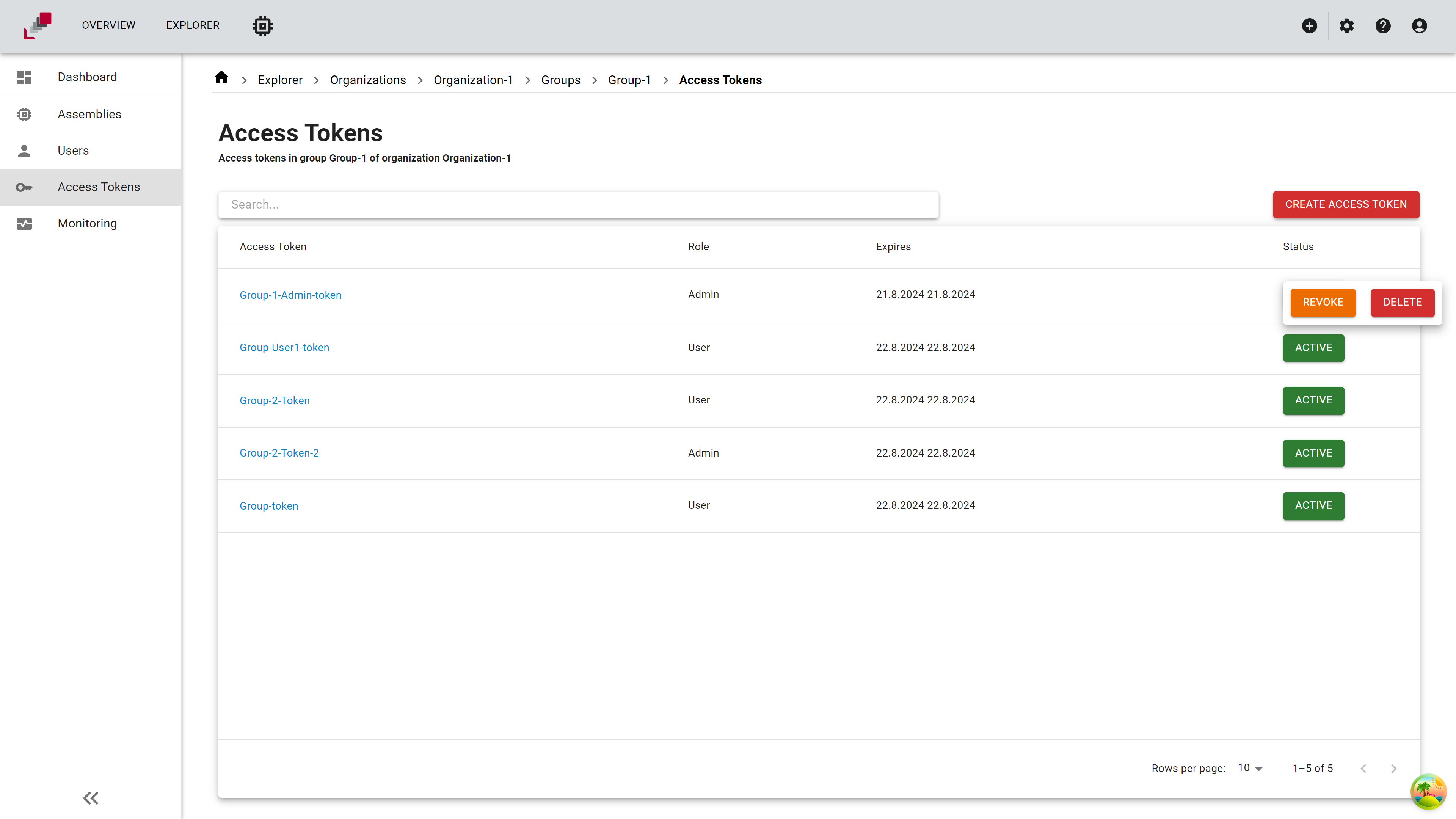This screenshot has width=1456, height=819.
Task: Click the 1–5 of 5 pagination text
Action: click(x=1312, y=768)
